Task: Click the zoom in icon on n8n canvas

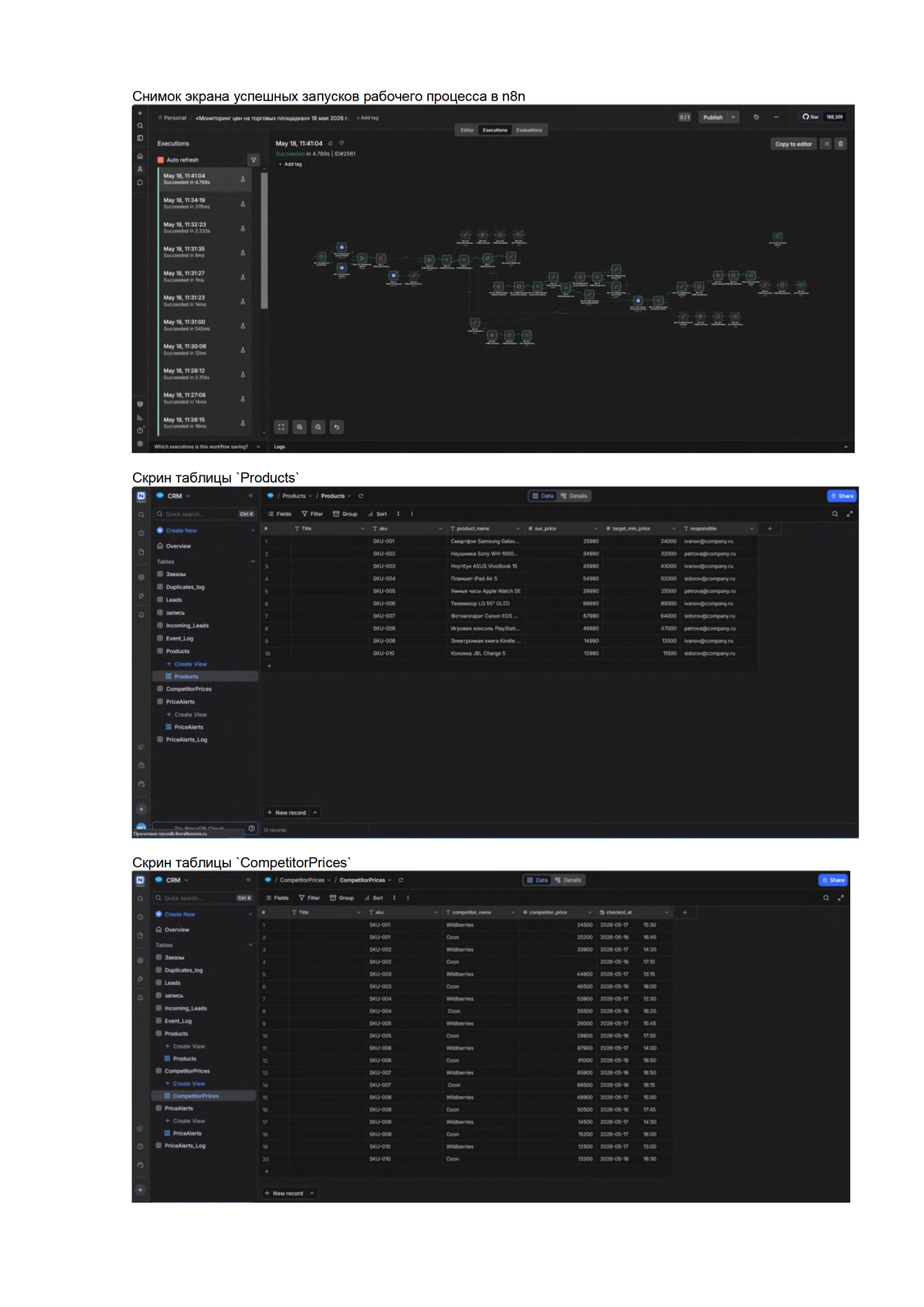Action: coord(300,427)
